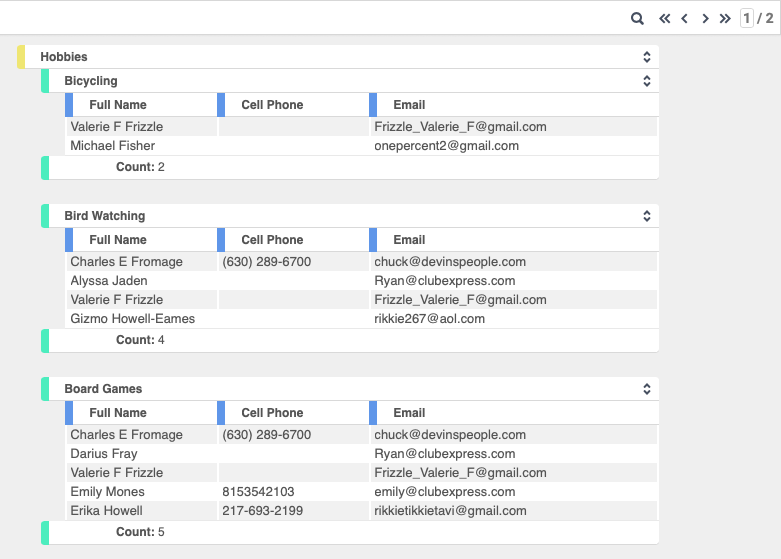
Task: Click (630) 289-6700 in Board Games
Action: 266,434
